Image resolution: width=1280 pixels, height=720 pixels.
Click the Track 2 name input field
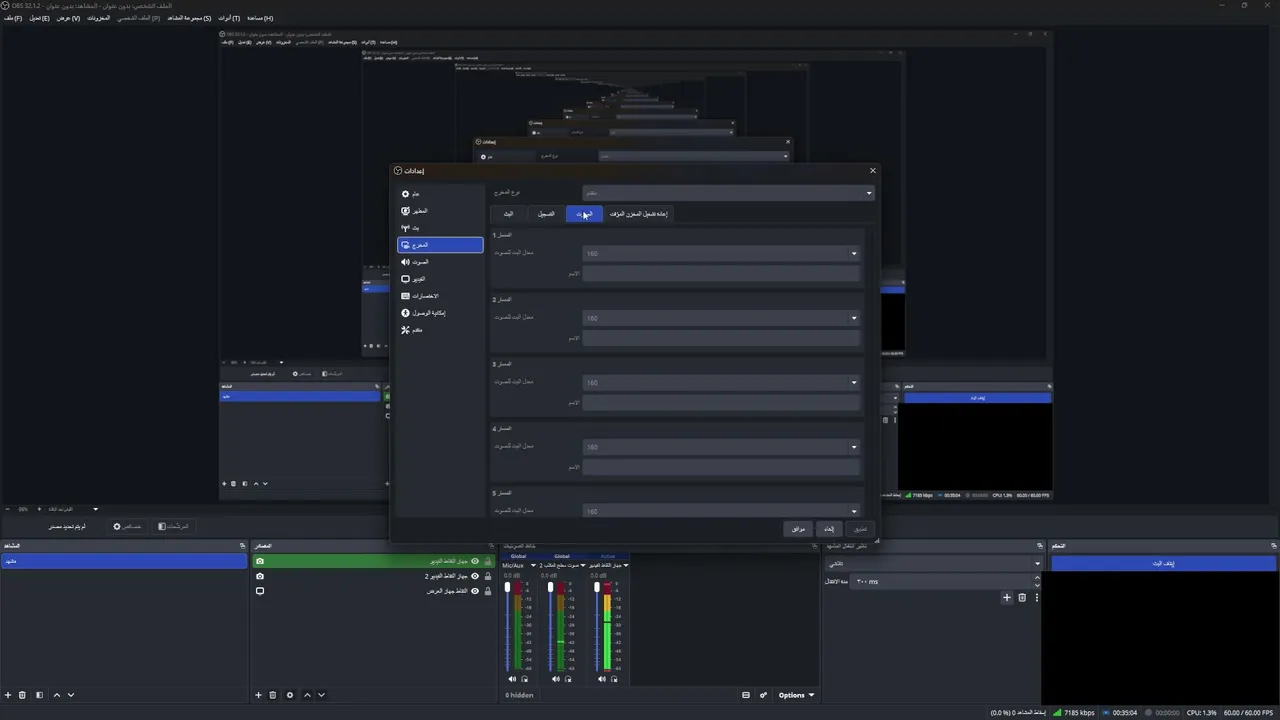(x=721, y=338)
